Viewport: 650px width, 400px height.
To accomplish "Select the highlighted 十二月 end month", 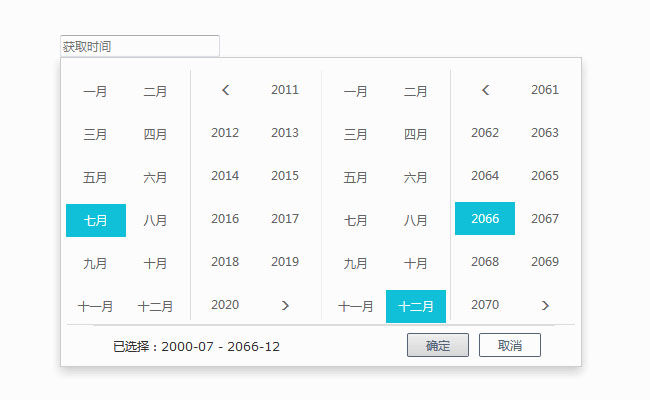I will click(x=416, y=306).
